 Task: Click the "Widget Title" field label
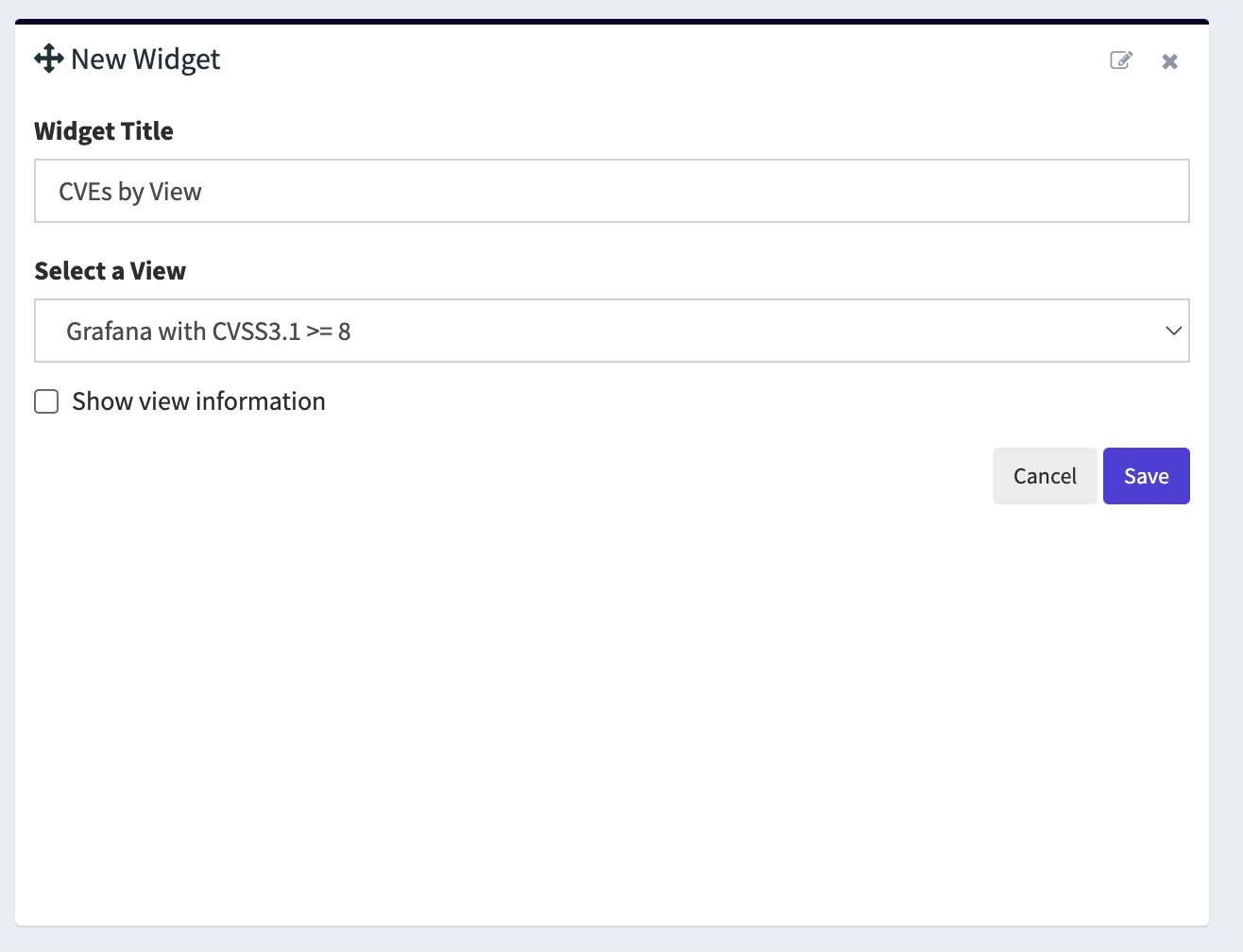click(x=104, y=131)
